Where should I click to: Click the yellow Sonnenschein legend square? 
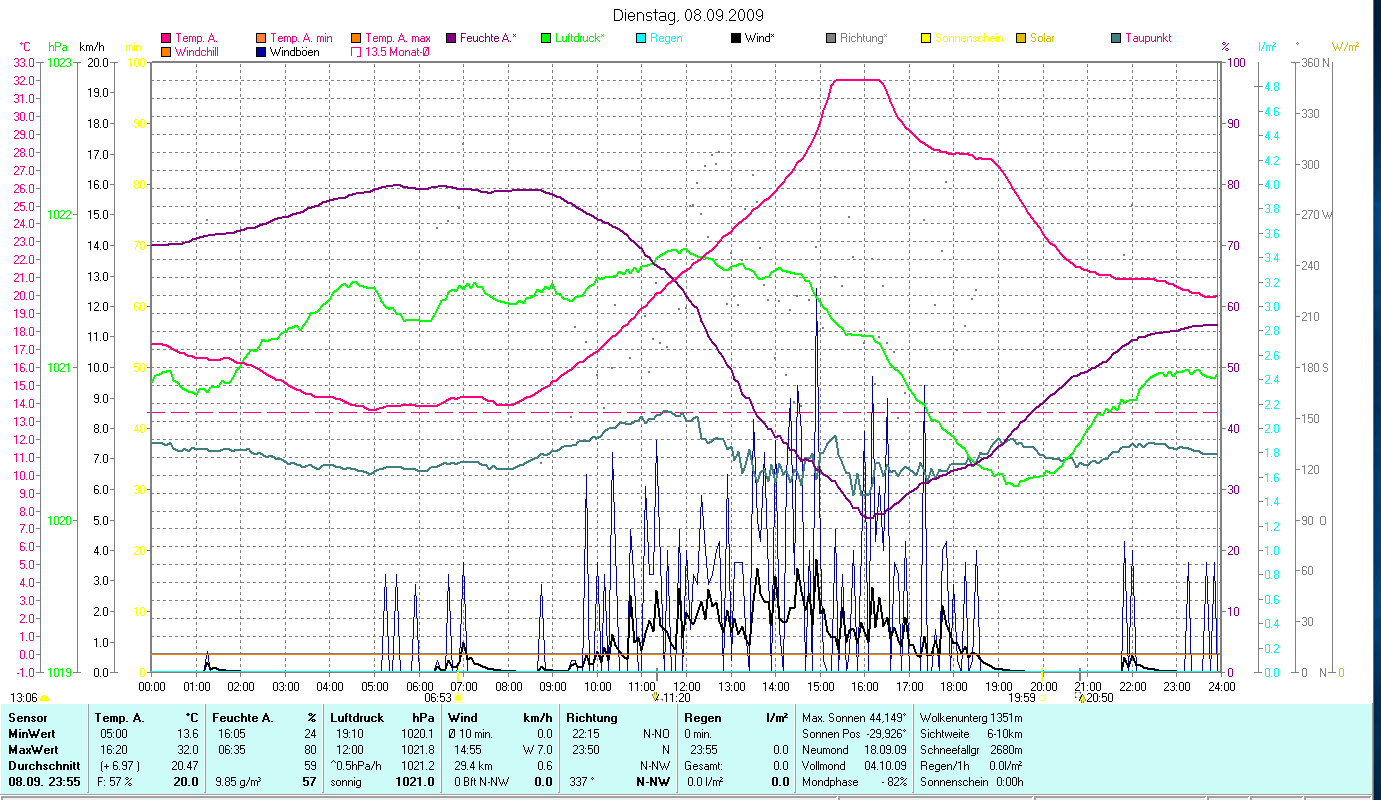click(x=926, y=38)
